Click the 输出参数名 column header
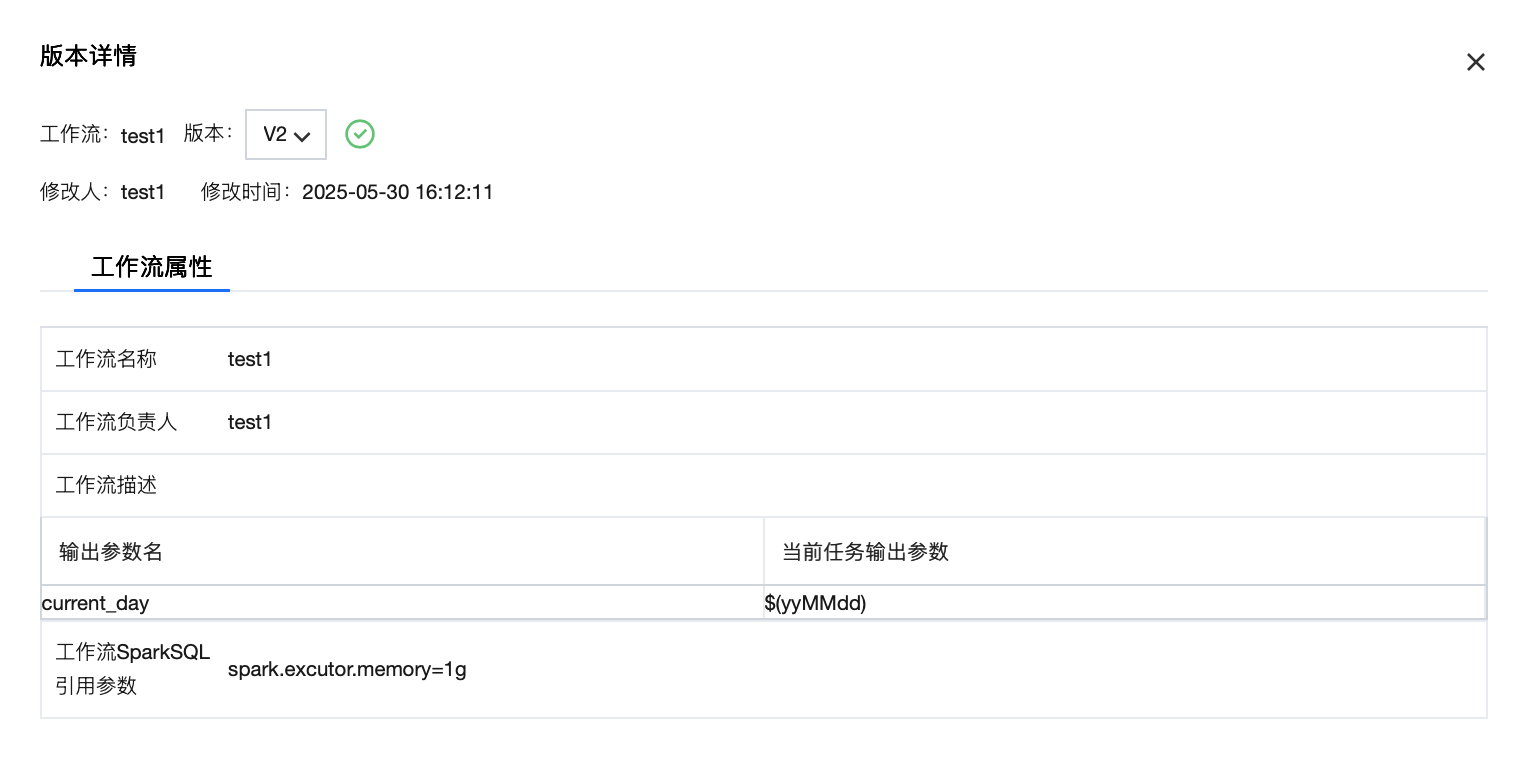 [111, 552]
